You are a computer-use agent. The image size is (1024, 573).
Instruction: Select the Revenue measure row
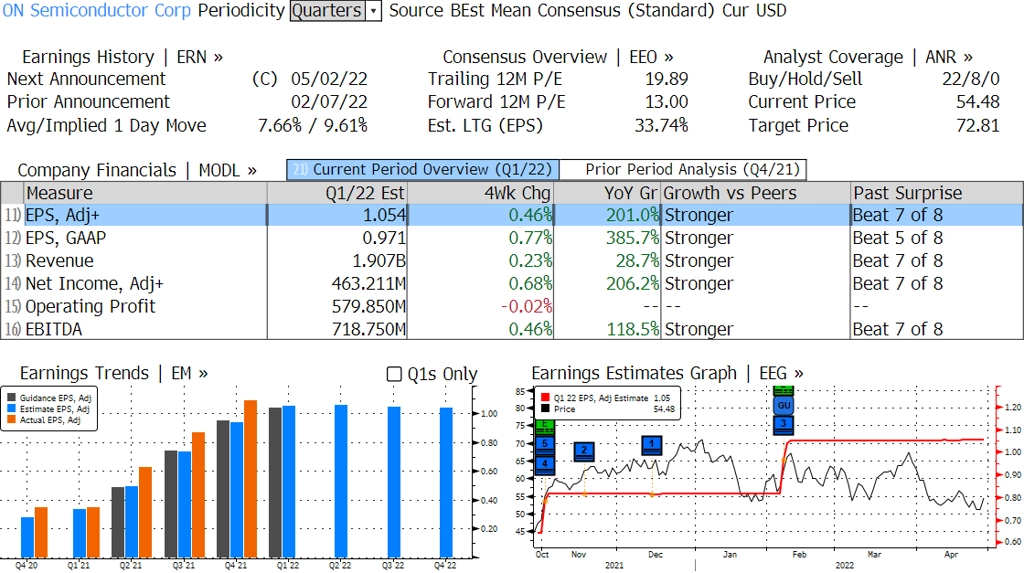coord(512,261)
